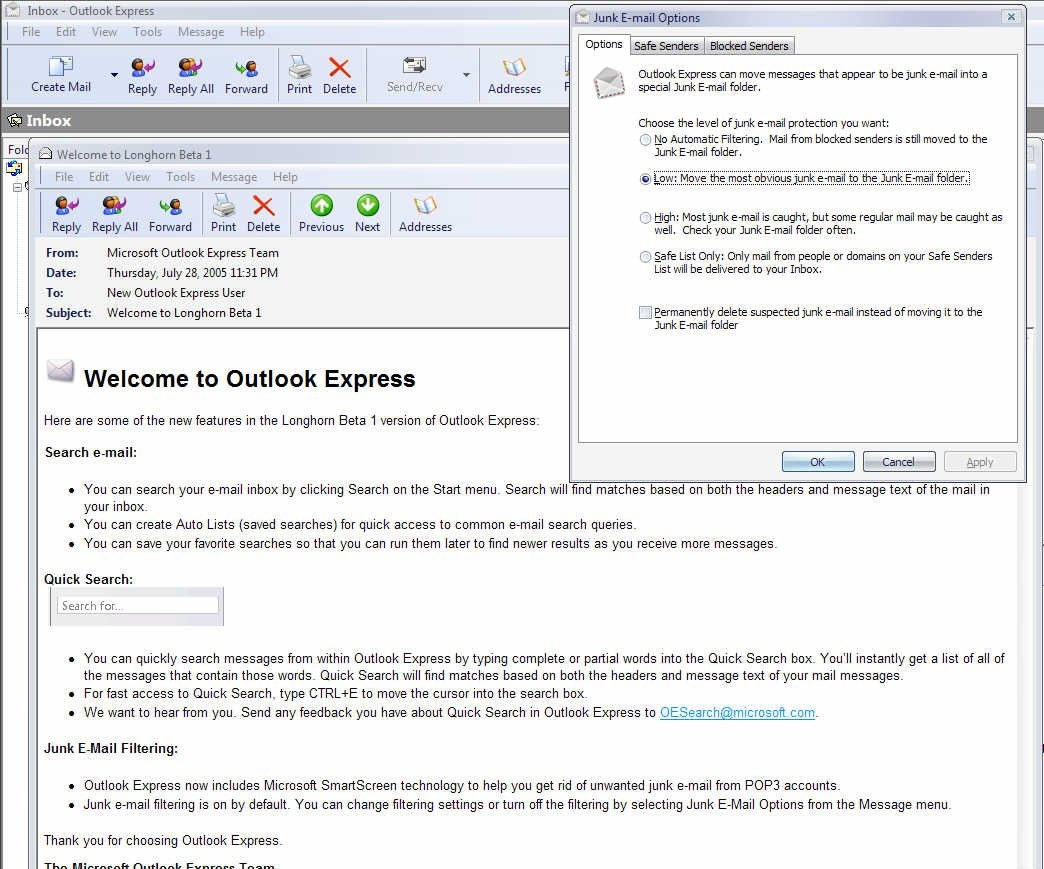The height and width of the screenshot is (869, 1044).
Task: Click Forward in the Welcome message toolbar
Action: (x=170, y=214)
